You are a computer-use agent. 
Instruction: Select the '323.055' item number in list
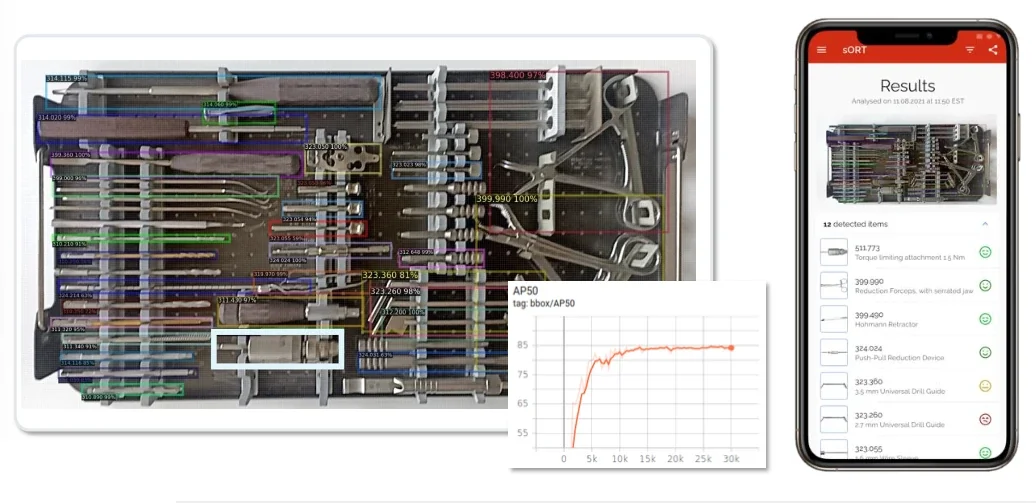tap(867, 449)
